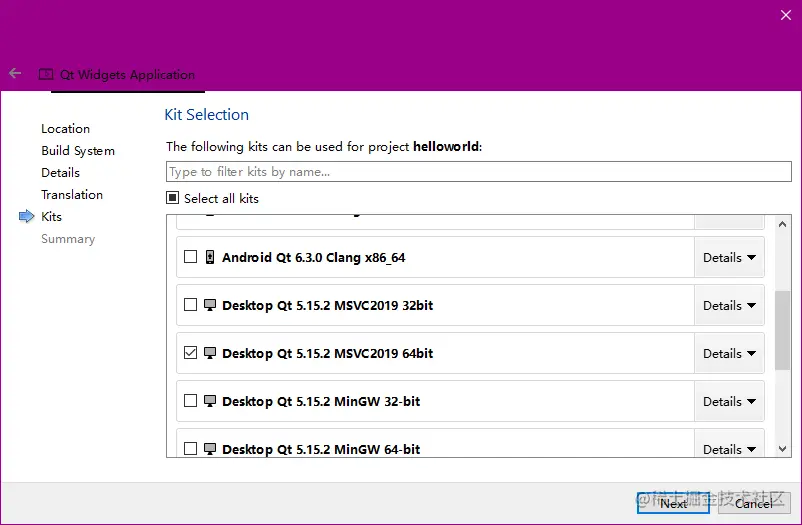Go to the Location wizard step

pyautogui.click(x=65, y=128)
